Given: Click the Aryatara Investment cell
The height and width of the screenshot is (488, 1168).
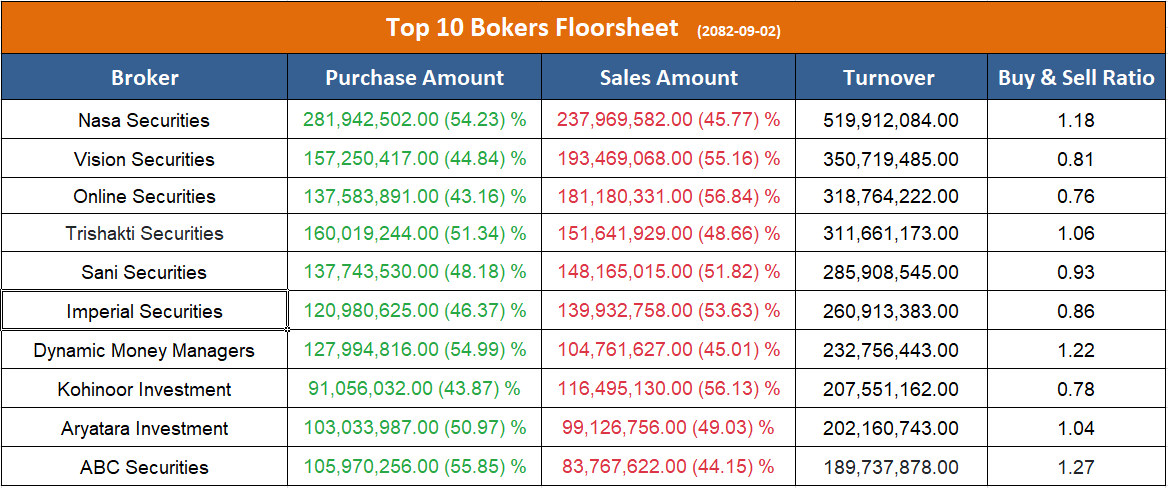Looking at the screenshot, I should point(144,429).
